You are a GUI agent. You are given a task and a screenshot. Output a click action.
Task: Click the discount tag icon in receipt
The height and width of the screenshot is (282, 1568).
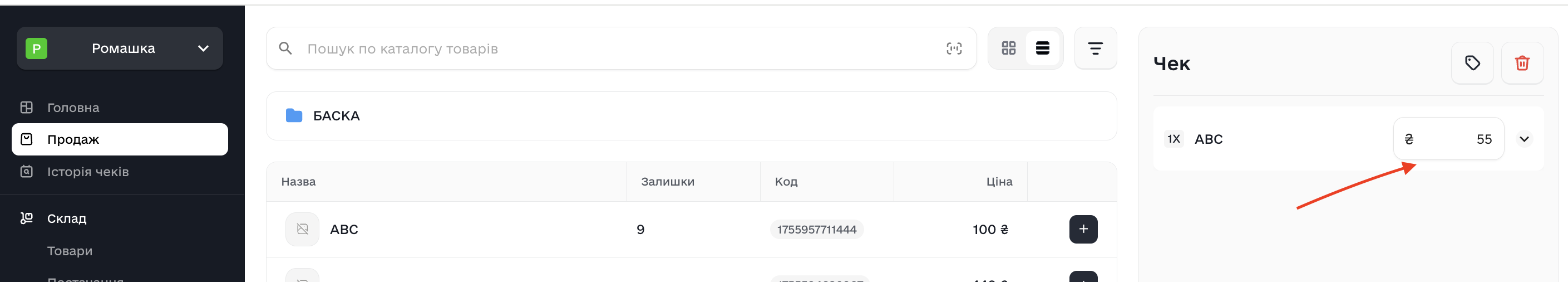[1472, 63]
